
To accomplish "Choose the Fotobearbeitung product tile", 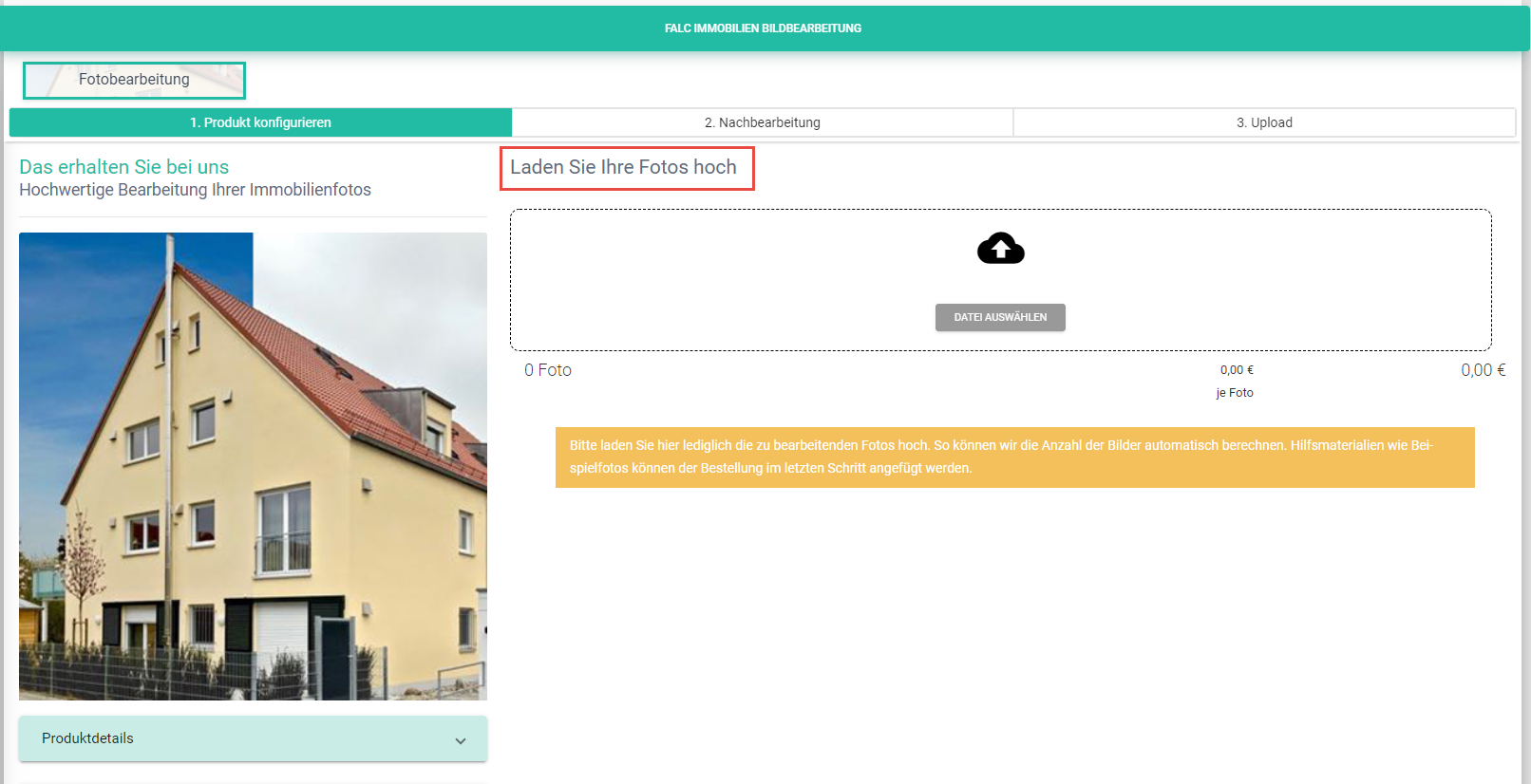I will pyautogui.click(x=134, y=81).
